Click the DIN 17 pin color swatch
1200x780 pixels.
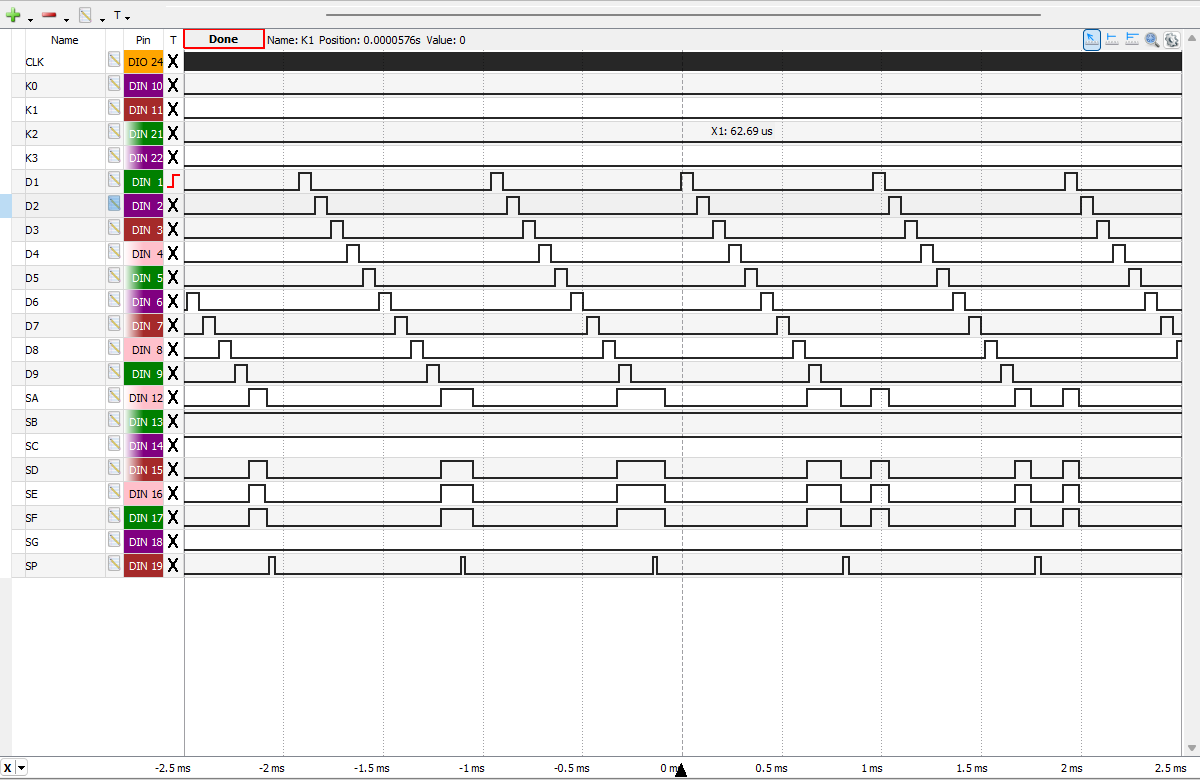144,518
